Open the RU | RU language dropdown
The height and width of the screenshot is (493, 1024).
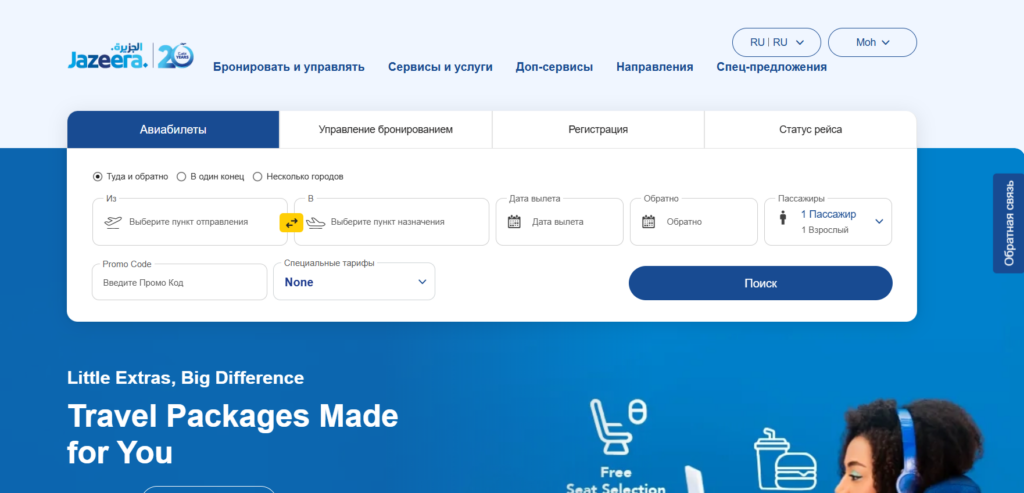pos(776,42)
